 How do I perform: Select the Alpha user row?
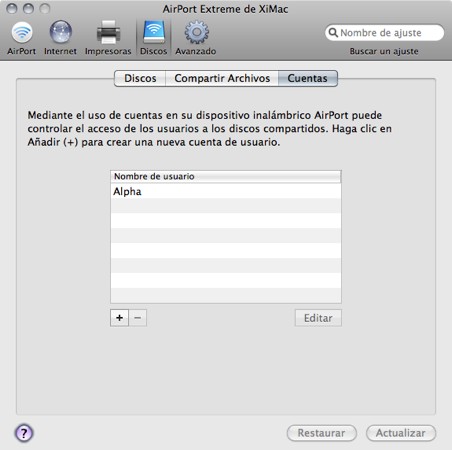pyautogui.click(x=226, y=191)
